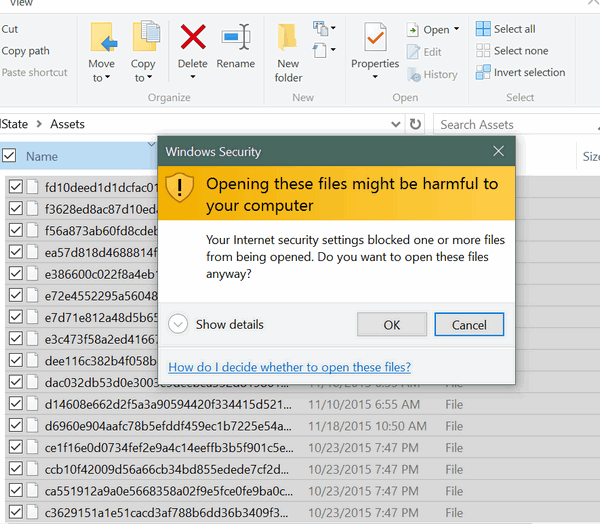Image resolution: width=600 pixels, height=524 pixels.
Task: Click the Select all ribbon command
Action: 505,29
